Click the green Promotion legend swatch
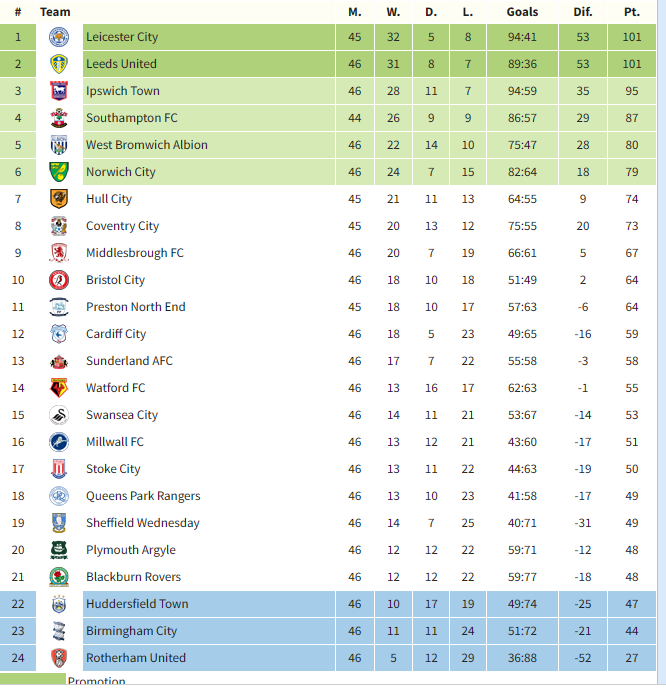The width and height of the screenshot is (666, 696). coord(33,679)
